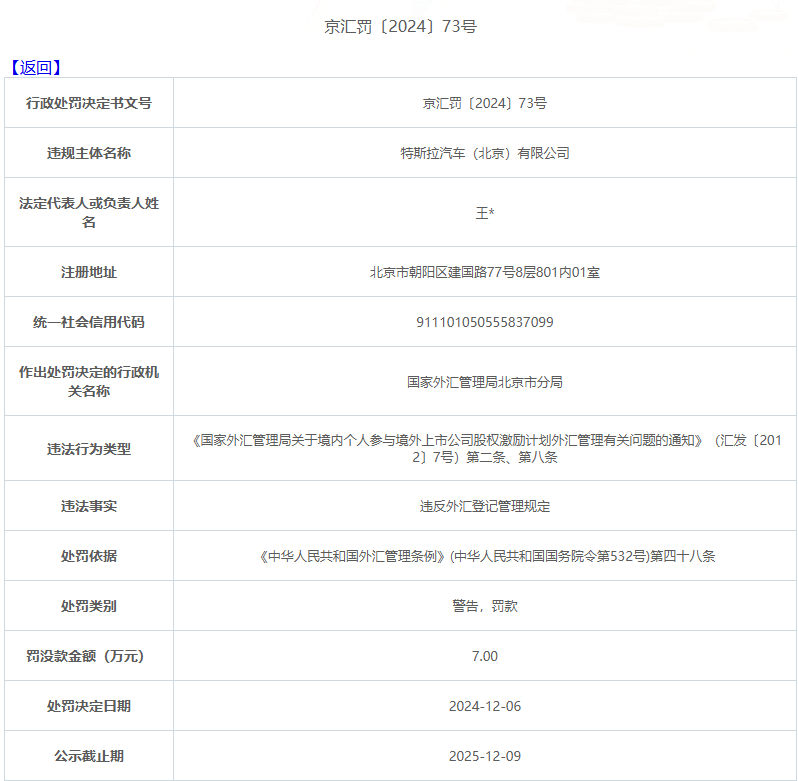Select the date 2025-12-09
The image size is (798, 781).
pos(484,756)
